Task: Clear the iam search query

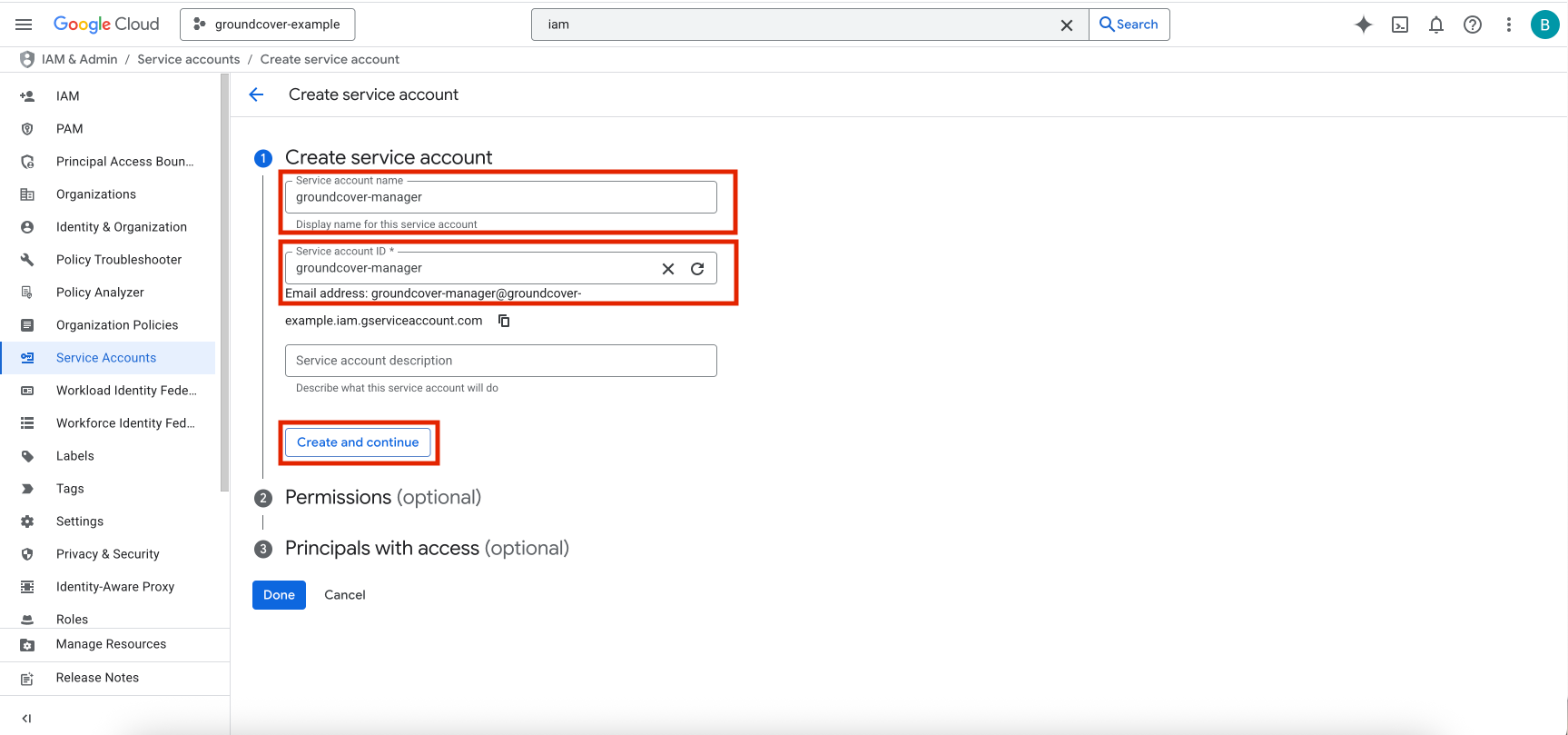Action: tap(1067, 25)
